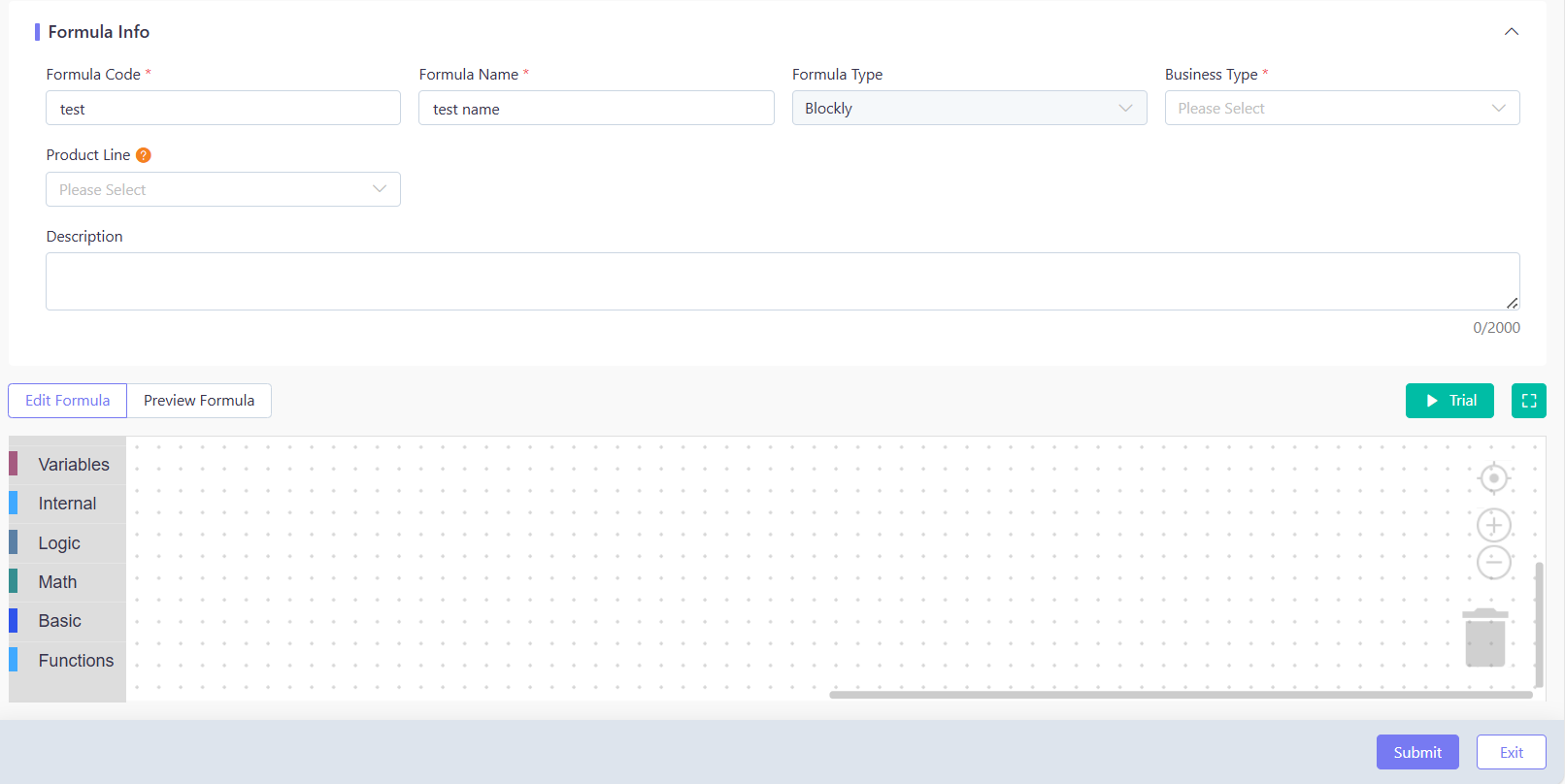Open the Internal block category
1565x784 pixels.
pos(67,504)
